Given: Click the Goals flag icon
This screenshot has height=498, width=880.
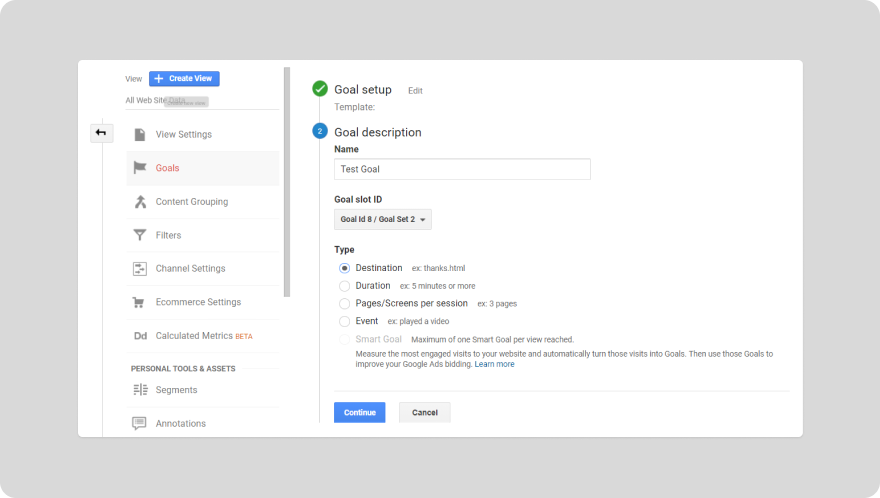Looking at the screenshot, I should coord(140,168).
